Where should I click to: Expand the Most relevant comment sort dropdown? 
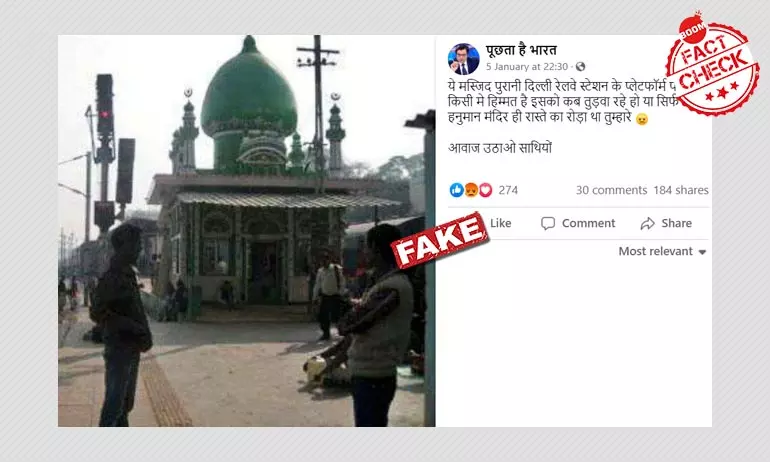point(662,251)
